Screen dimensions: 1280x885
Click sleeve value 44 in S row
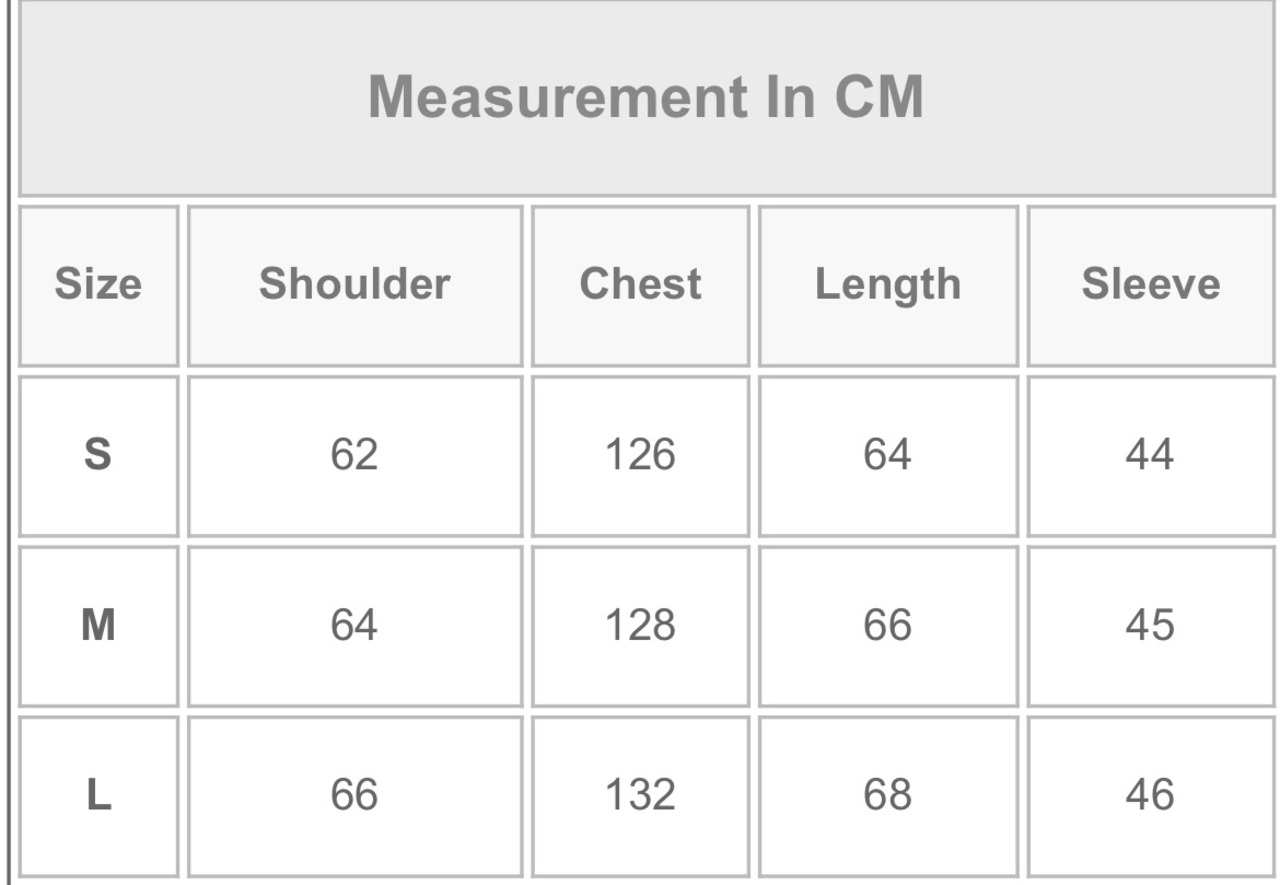1149,455
